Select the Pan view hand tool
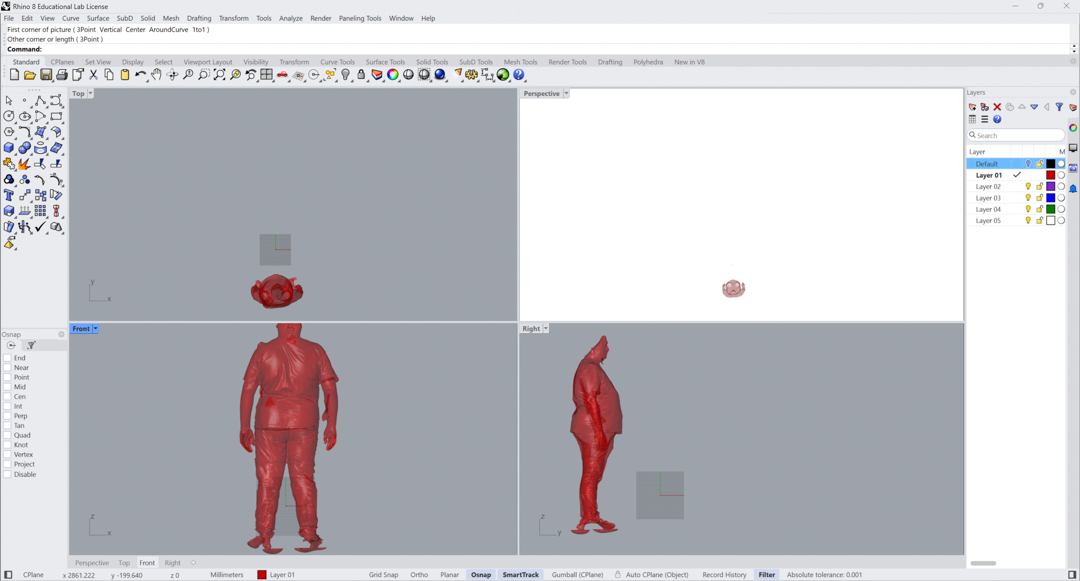 point(157,75)
